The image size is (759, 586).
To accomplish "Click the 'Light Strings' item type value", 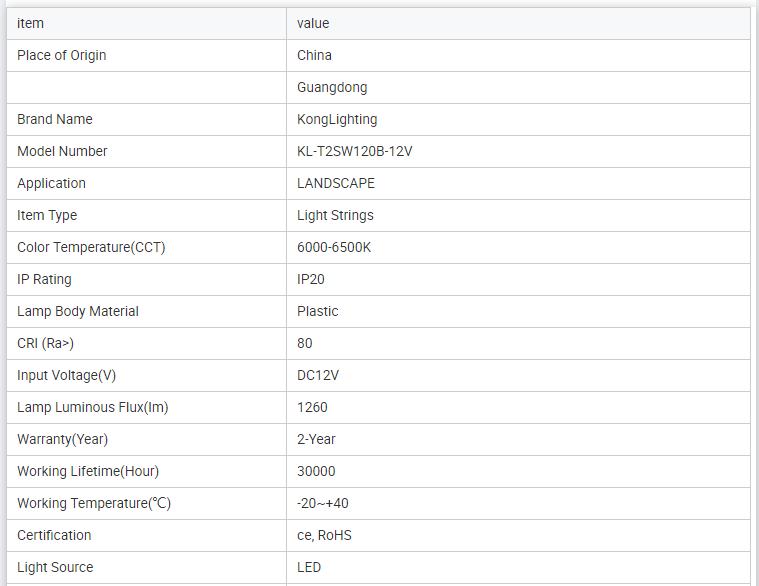I will point(335,215).
